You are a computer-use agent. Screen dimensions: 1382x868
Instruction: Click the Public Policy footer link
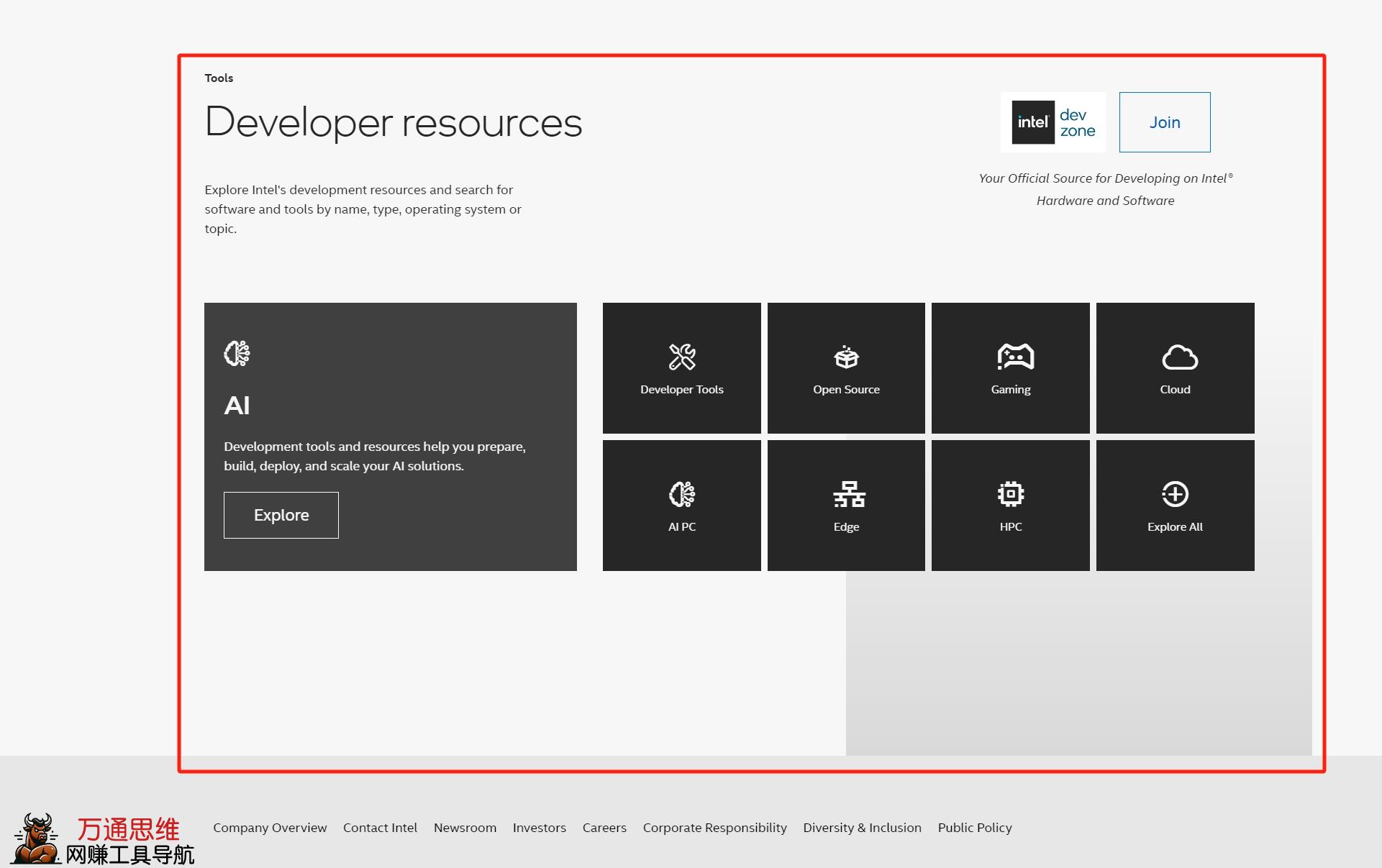tap(974, 828)
